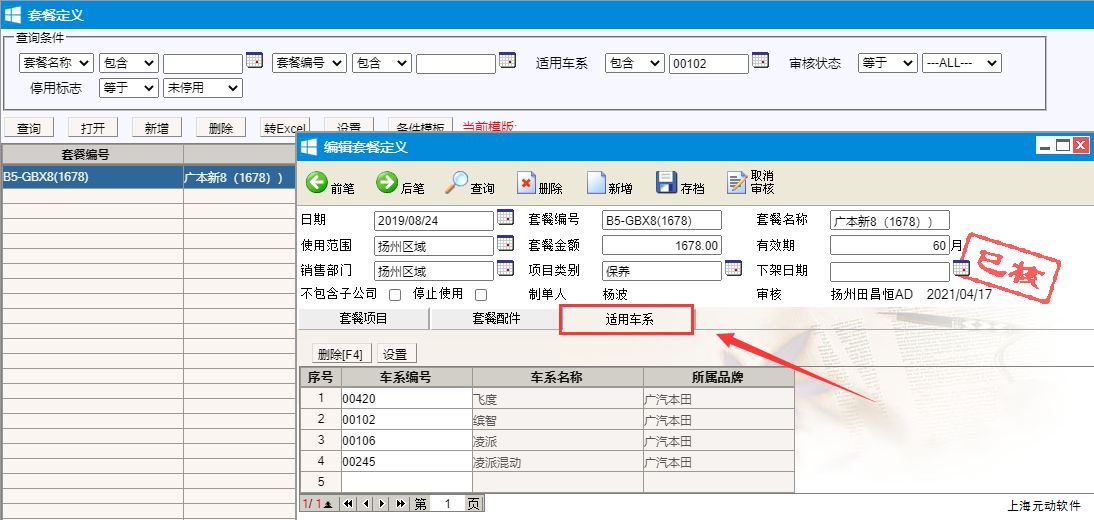Viewport: 1094px width, 520px height.
Task: Click the 新增 new document icon
Action: [x=596, y=183]
